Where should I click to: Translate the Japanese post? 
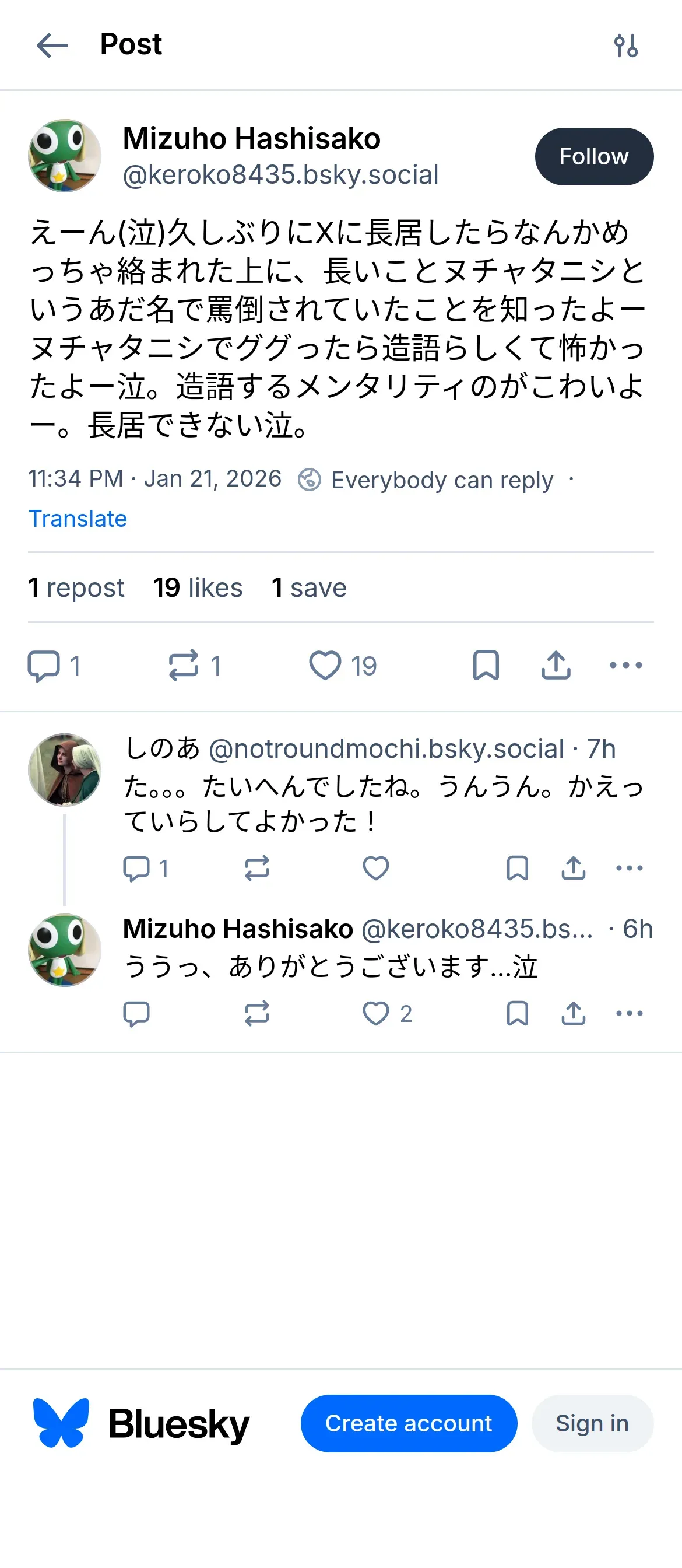click(x=78, y=519)
